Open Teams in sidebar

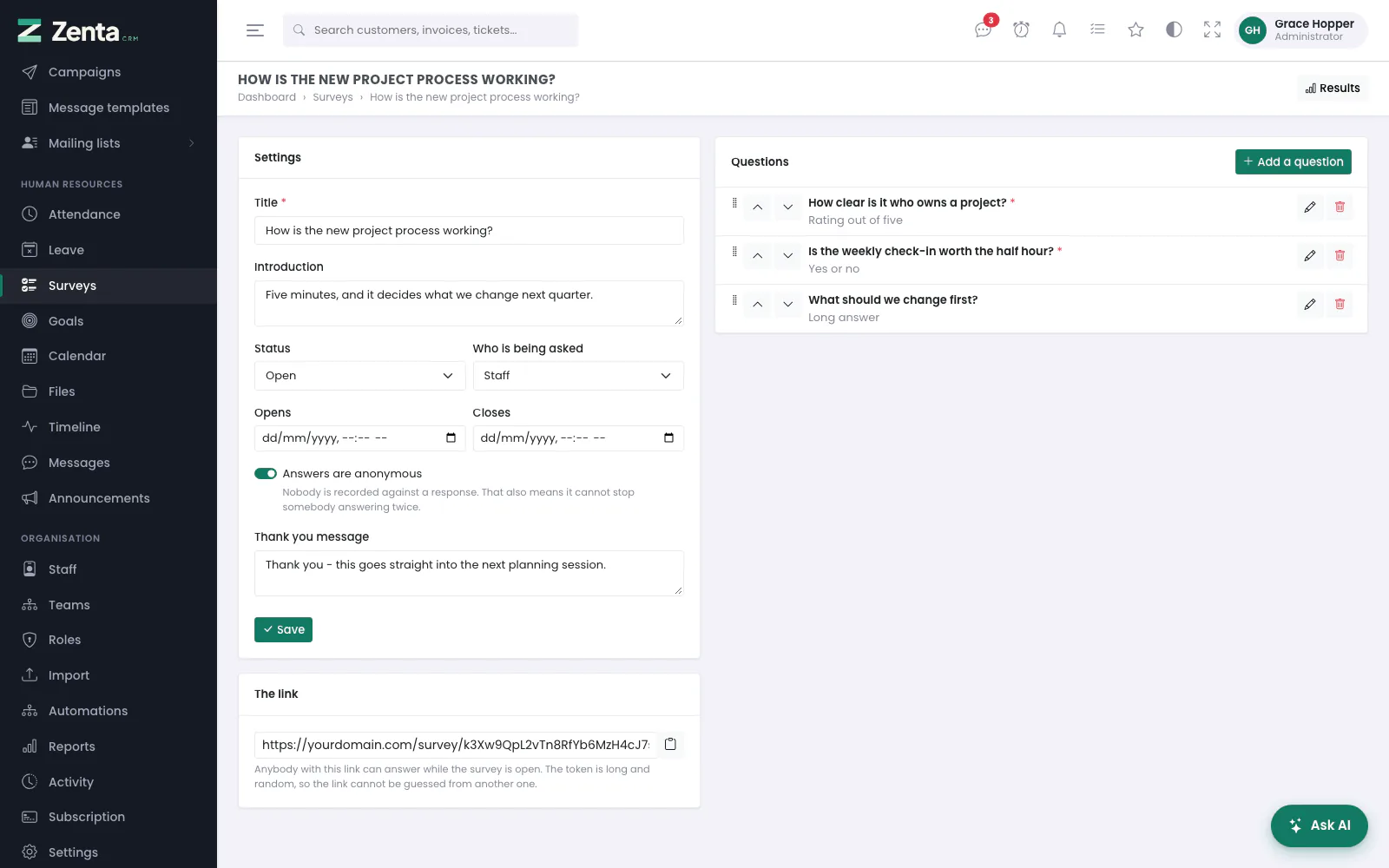(109, 605)
